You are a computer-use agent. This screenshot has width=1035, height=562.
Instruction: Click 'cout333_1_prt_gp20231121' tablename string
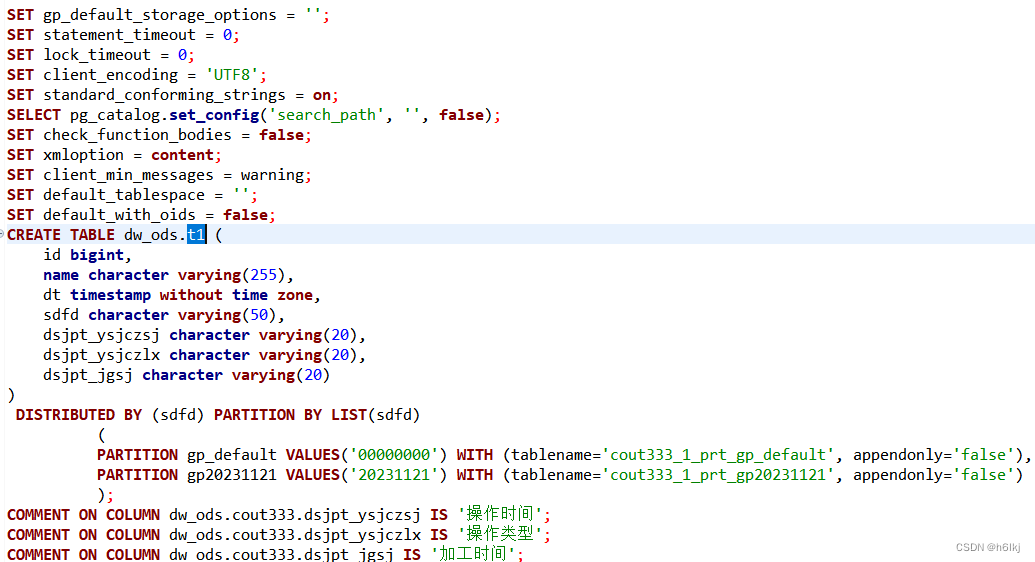pos(718,475)
